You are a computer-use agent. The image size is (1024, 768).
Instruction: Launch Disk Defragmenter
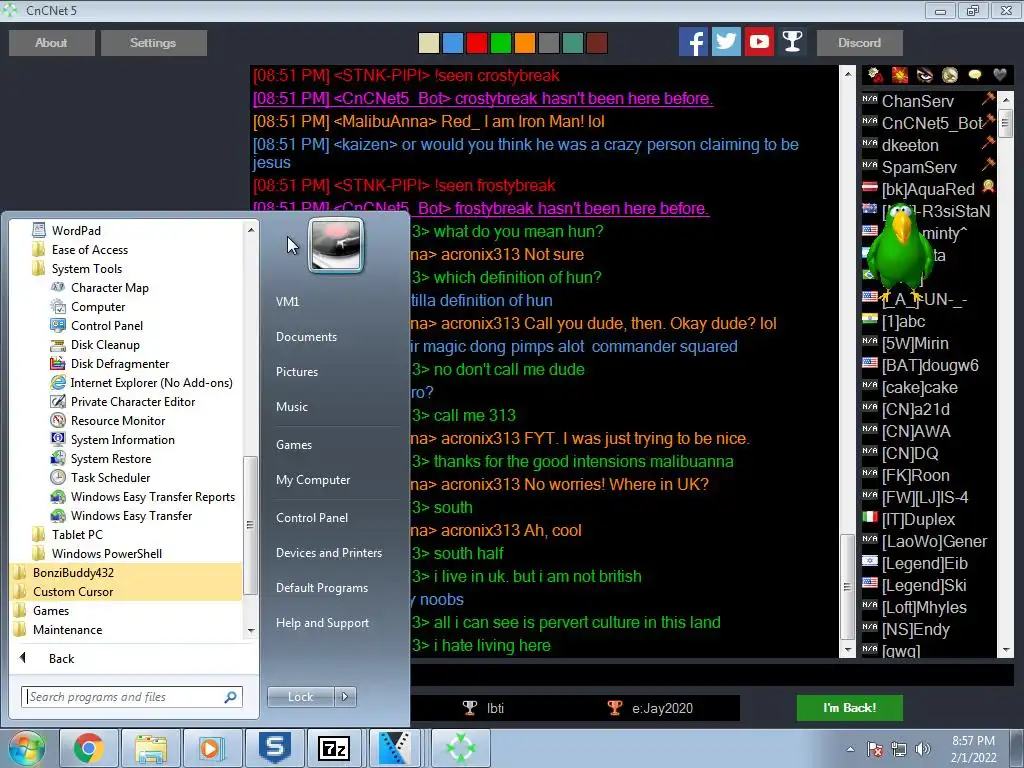point(120,364)
